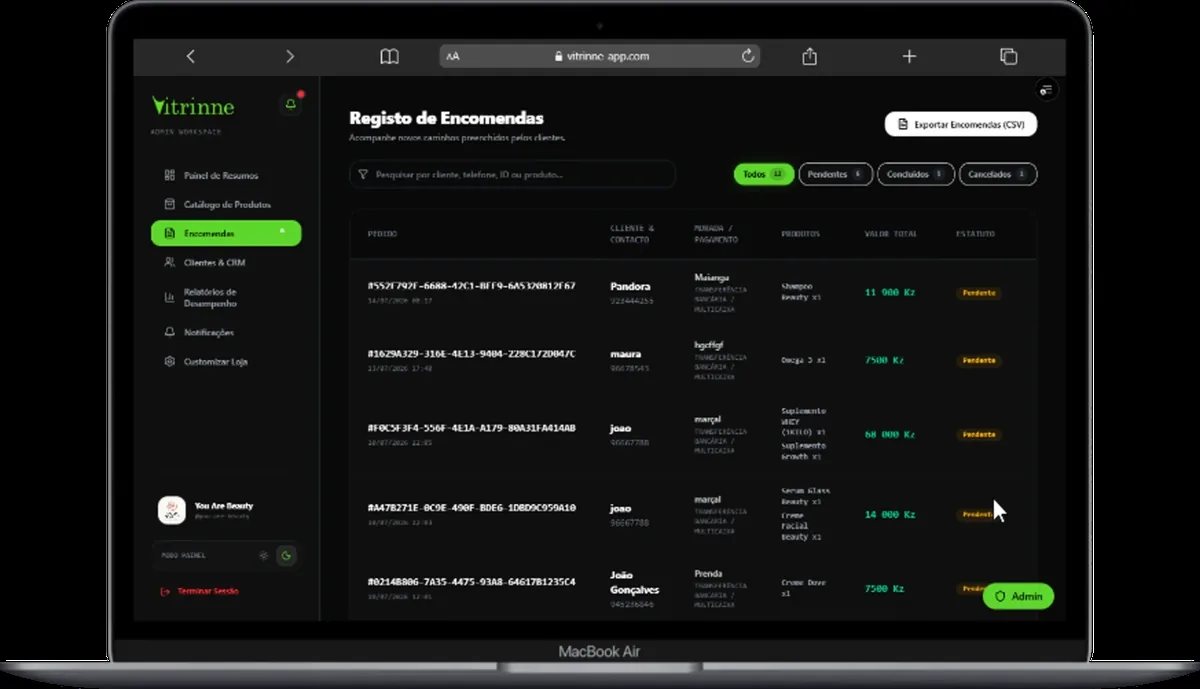The height and width of the screenshot is (689, 1200).
Task: Open the browser share icon
Action: click(810, 56)
